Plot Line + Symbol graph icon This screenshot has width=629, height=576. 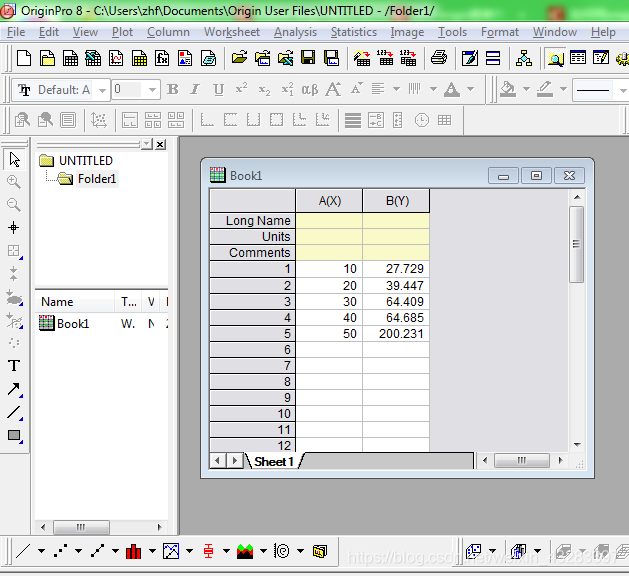(x=97, y=551)
